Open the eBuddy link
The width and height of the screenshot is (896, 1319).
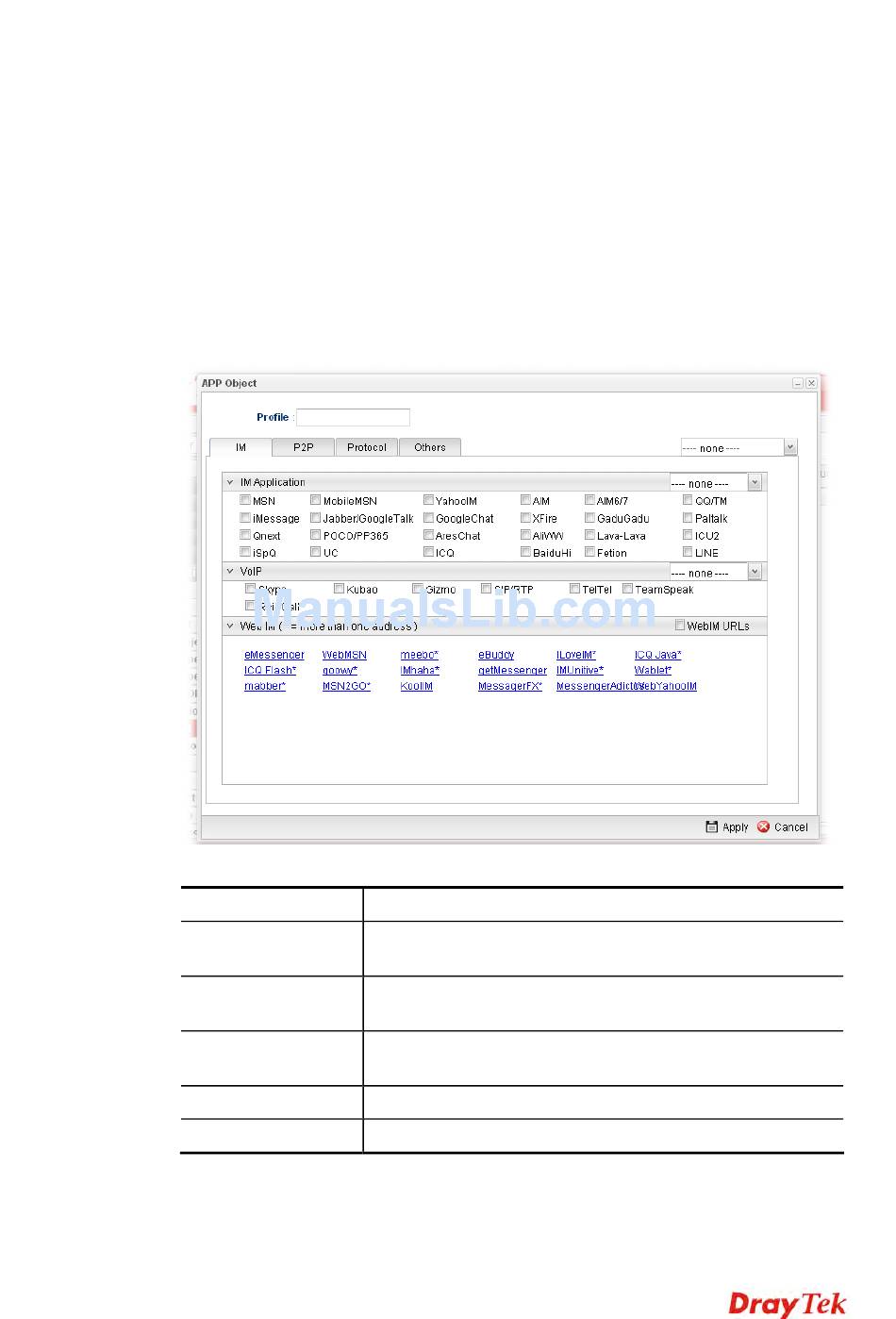pos(496,655)
